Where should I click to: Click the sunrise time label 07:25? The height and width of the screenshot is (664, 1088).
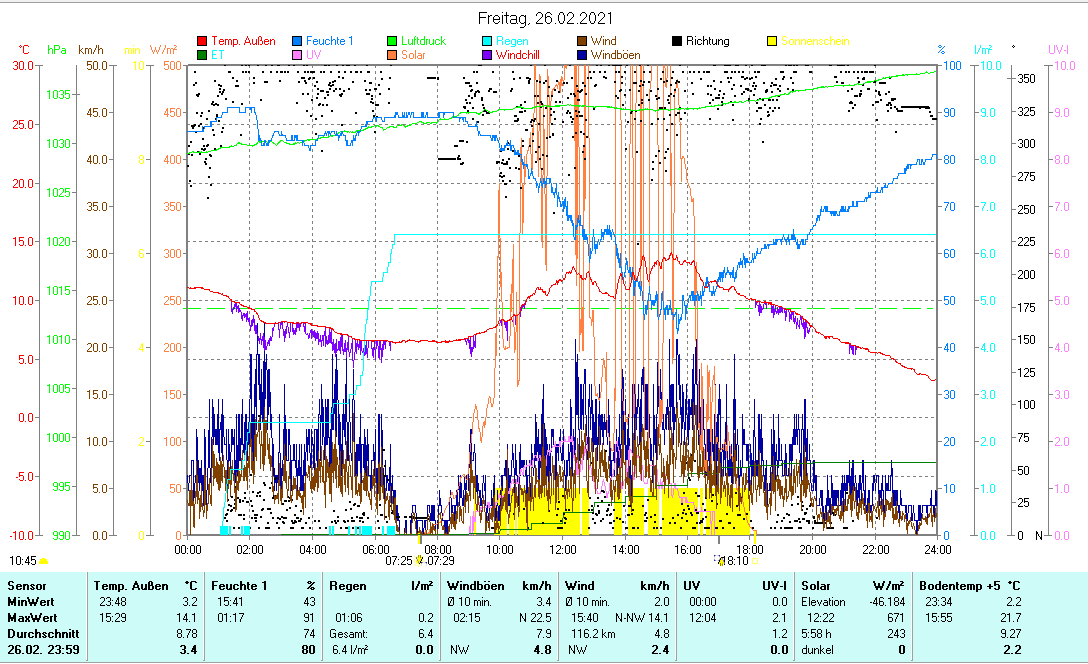pyautogui.click(x=399, y=561)
